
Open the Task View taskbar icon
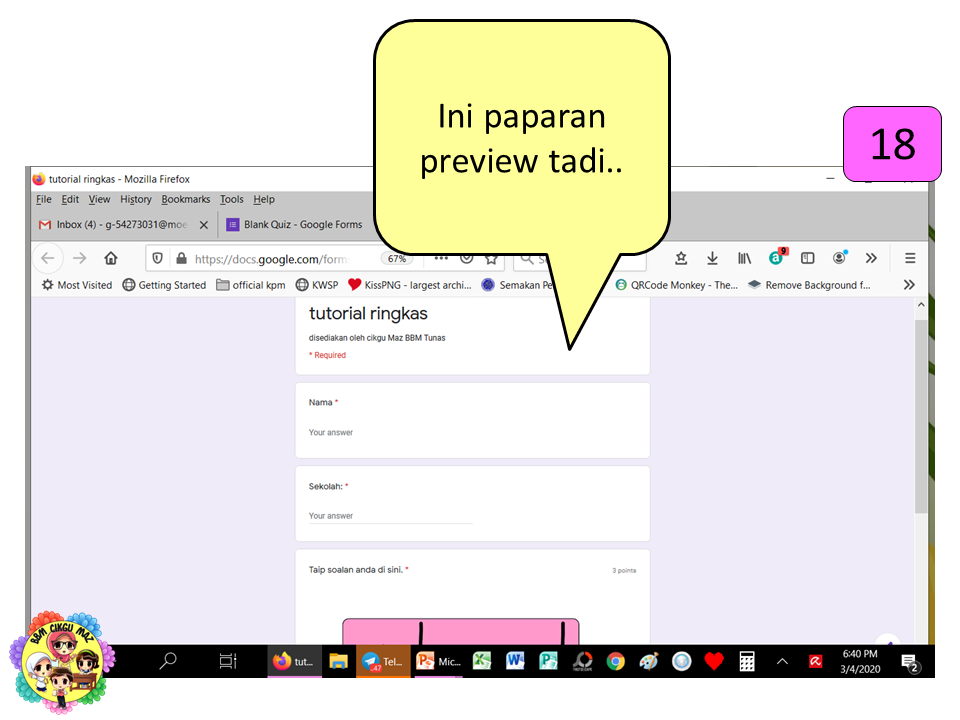point(228,661)
